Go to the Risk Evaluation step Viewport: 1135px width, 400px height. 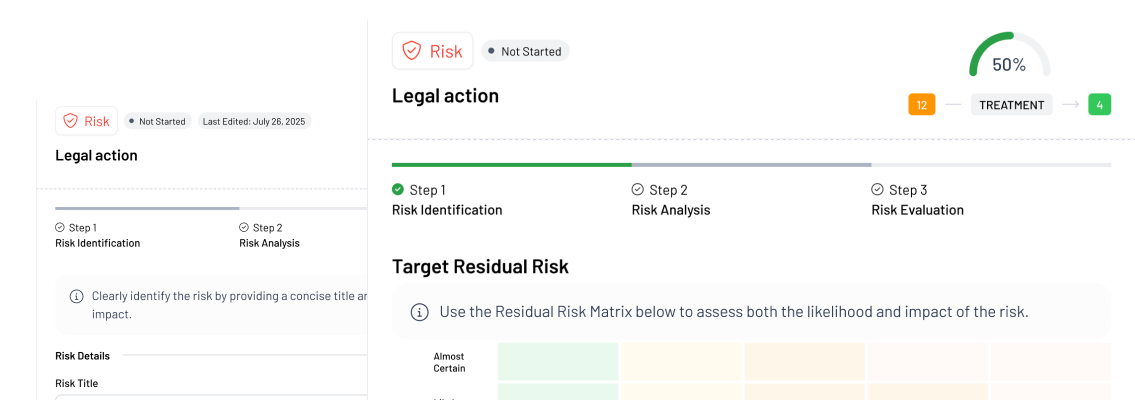[x=917, y=210]
